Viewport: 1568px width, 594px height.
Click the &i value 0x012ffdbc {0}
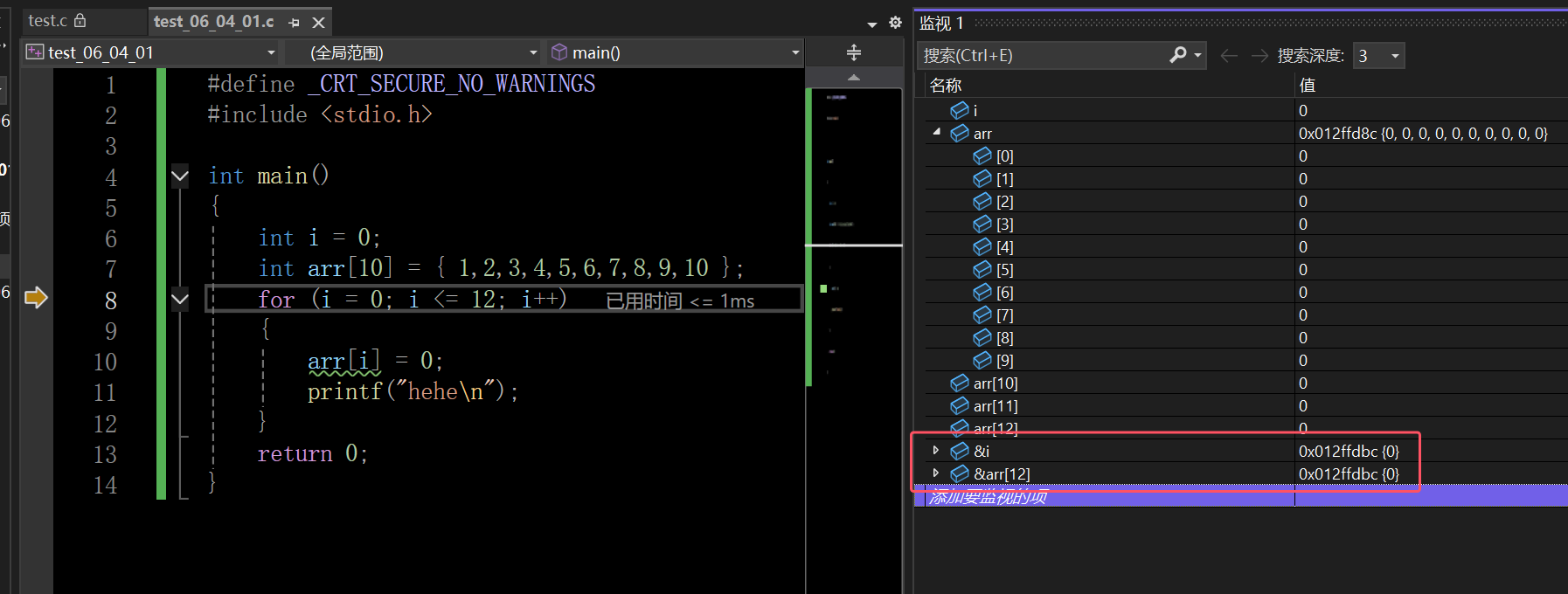tap(1349, 452)
